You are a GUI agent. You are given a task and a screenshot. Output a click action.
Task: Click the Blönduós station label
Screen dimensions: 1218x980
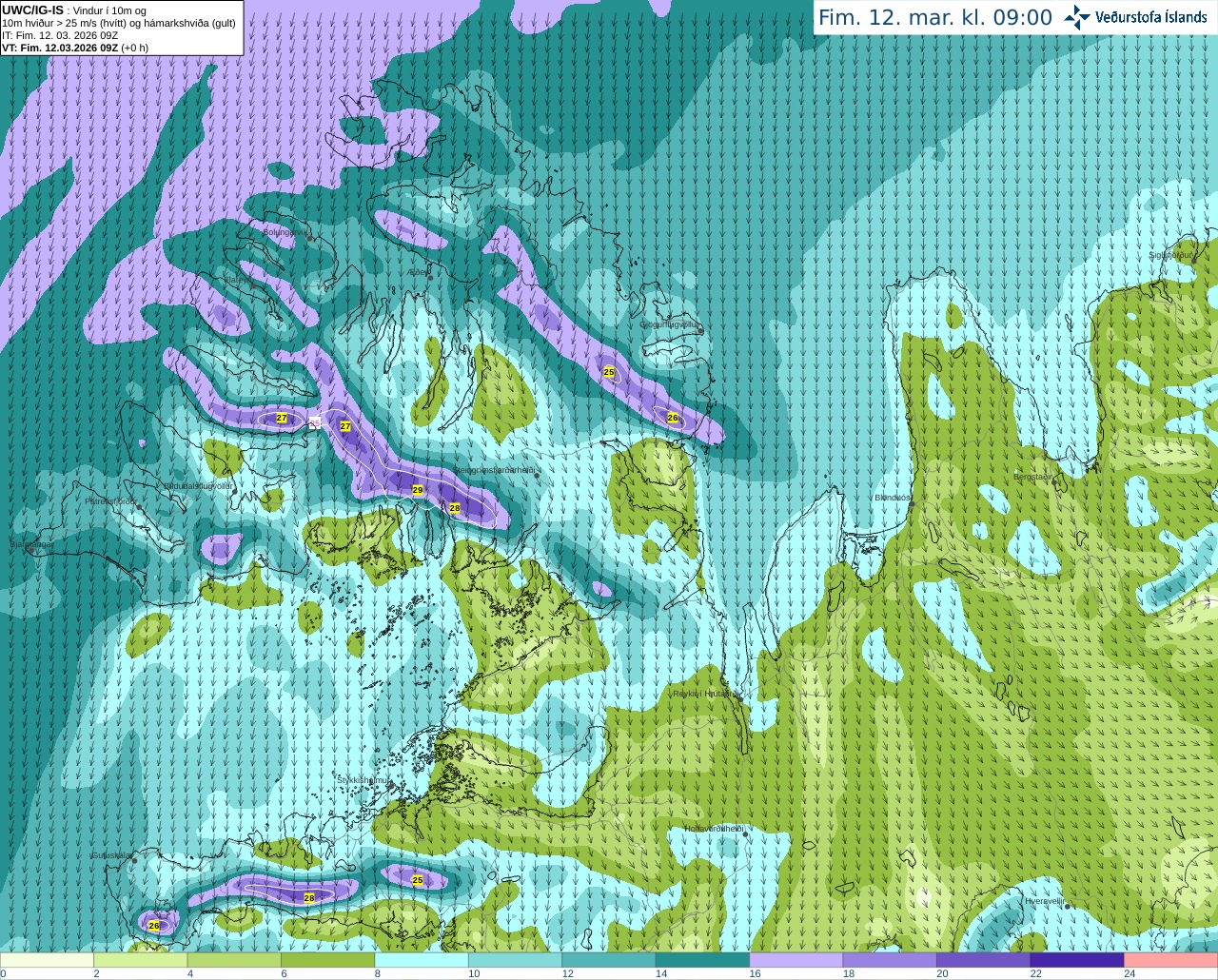pos(893,498)
